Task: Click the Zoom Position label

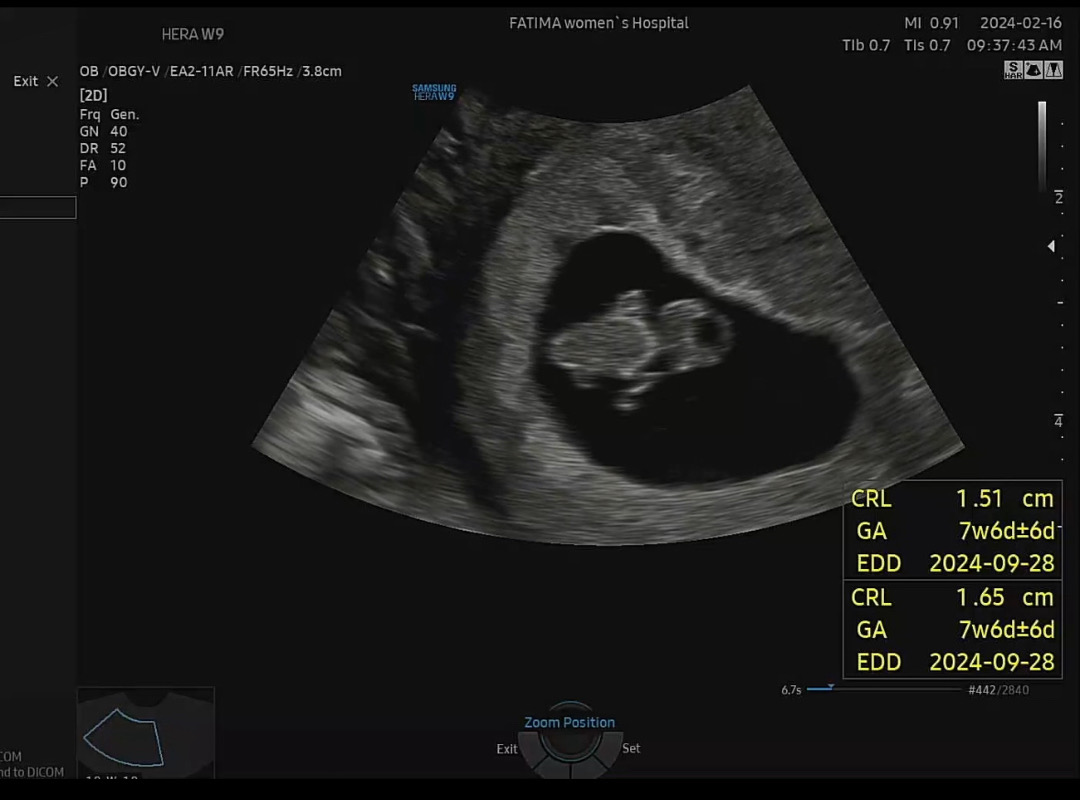Action: point(569,722)
